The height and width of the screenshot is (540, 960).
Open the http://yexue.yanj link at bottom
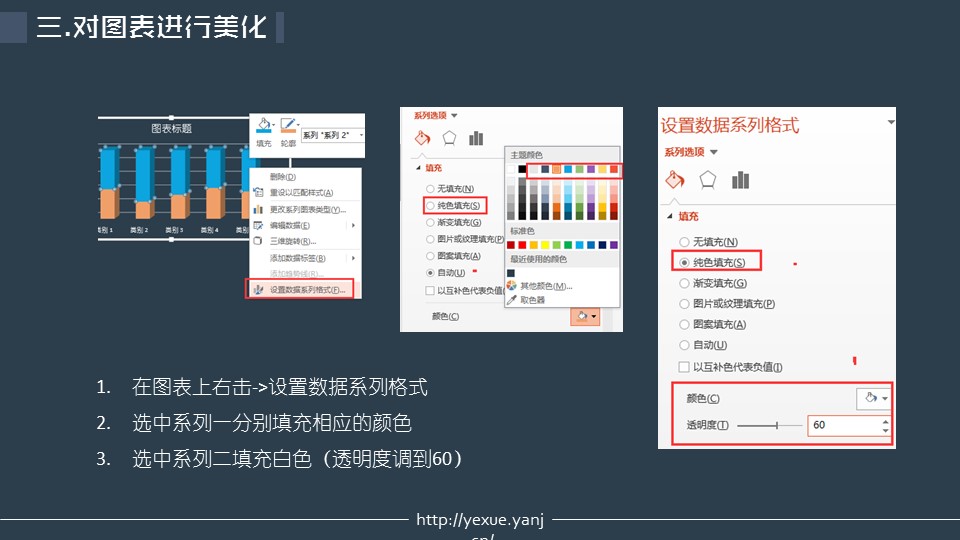[x=481, y=520]
